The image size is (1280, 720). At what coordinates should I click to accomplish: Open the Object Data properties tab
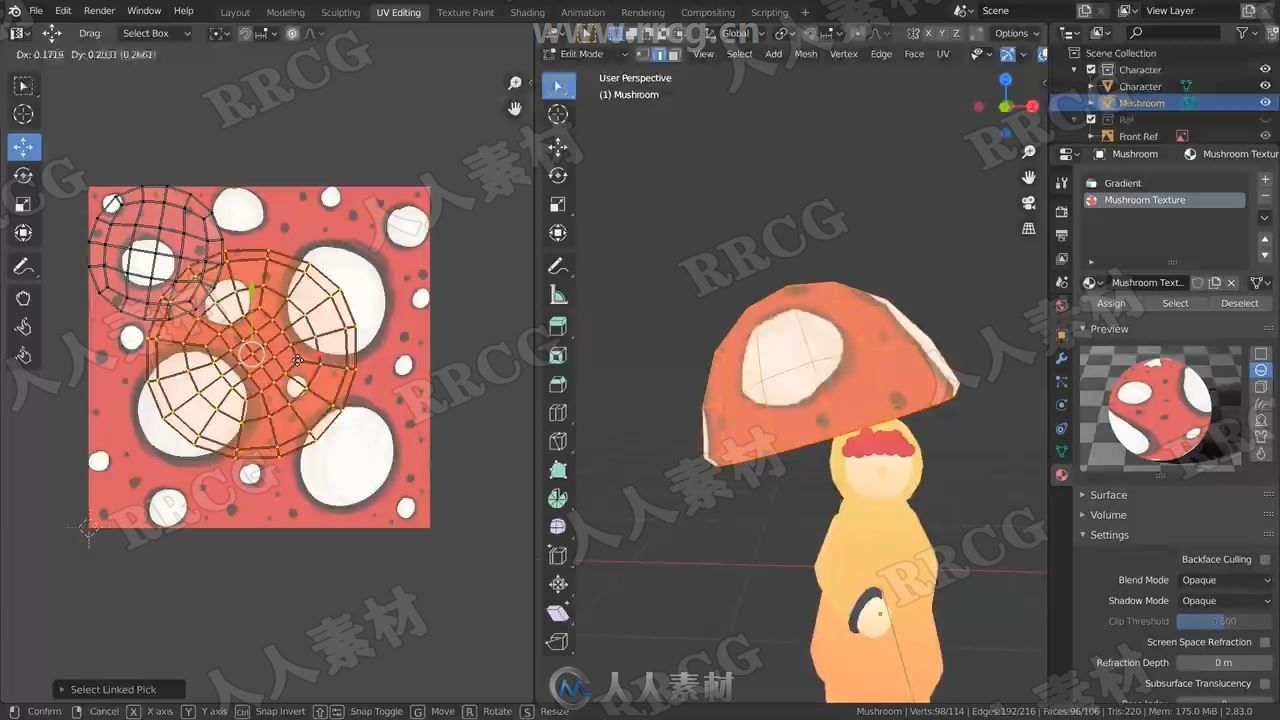point(1062,452)
